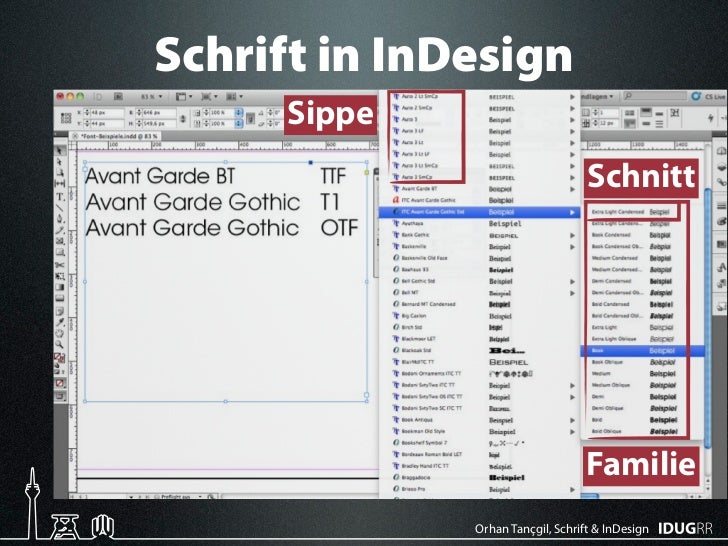Select the Rectangle Frame tool
Viewport: 728px width, 546px height.
click(x=60, y=241)
